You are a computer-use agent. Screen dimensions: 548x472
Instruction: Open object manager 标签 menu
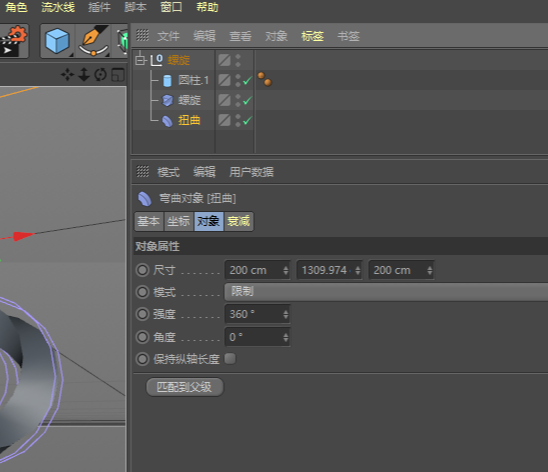point(312,36)
